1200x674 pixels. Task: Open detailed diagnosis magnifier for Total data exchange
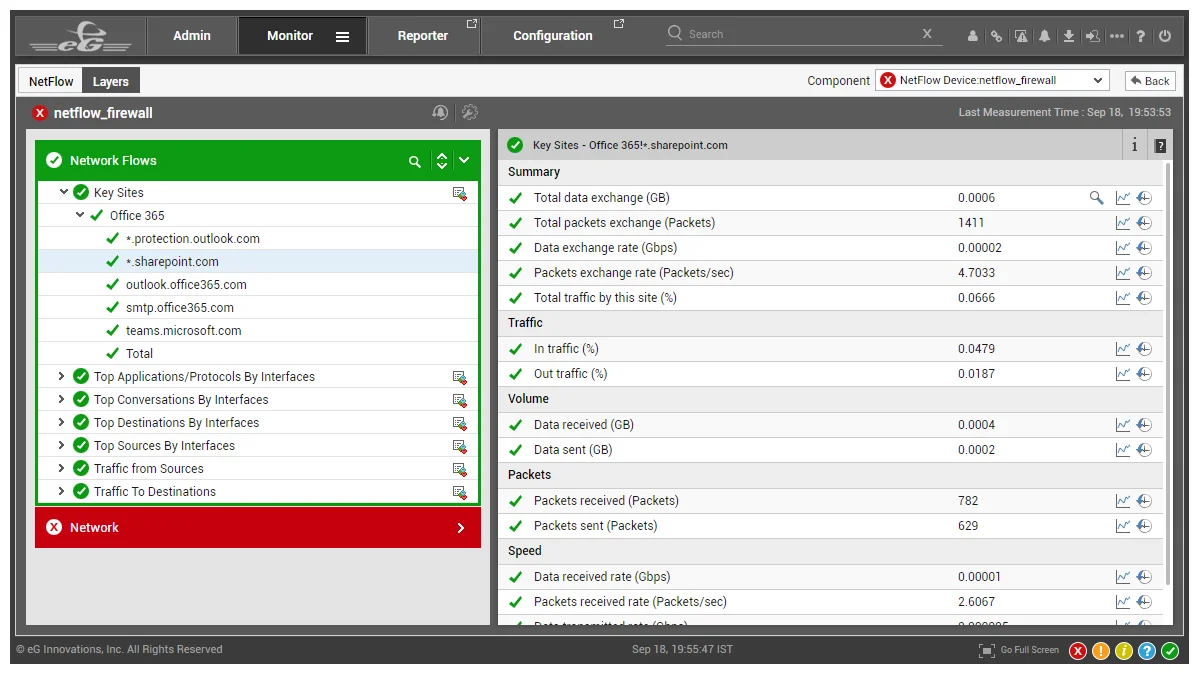pyautogui.click(x=1096, y=198)
